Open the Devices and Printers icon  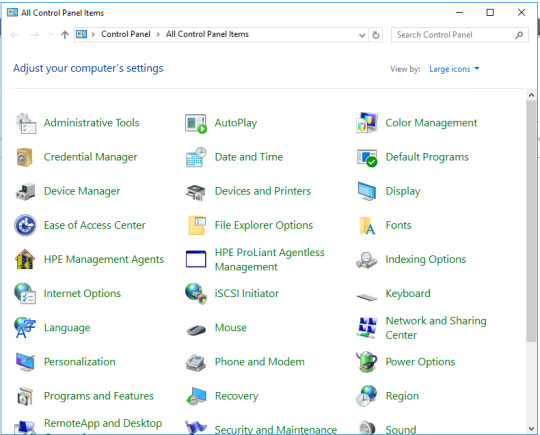coord(196,192)
